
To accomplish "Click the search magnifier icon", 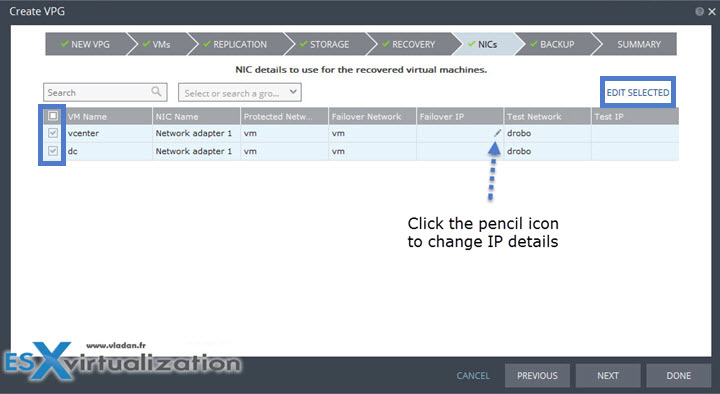I will click(x=156, y=92).
